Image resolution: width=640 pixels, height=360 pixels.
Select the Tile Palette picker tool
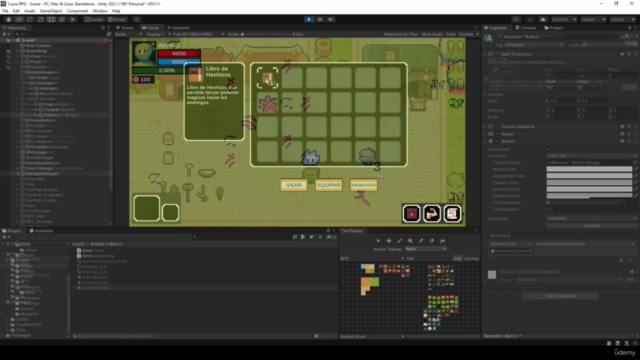(421, 241)
